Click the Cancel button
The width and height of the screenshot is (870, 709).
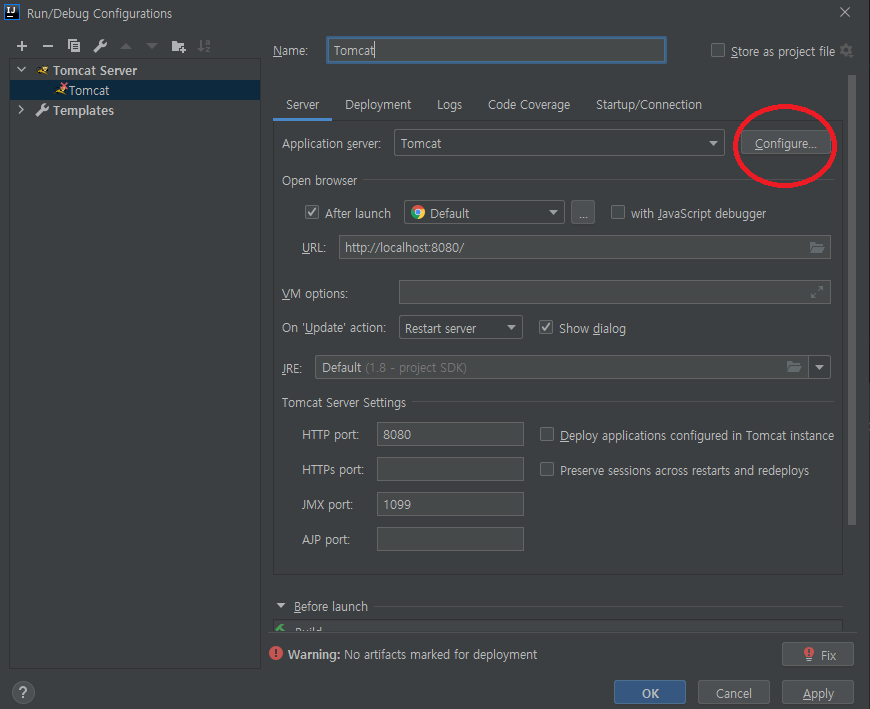tap(734, 692)
